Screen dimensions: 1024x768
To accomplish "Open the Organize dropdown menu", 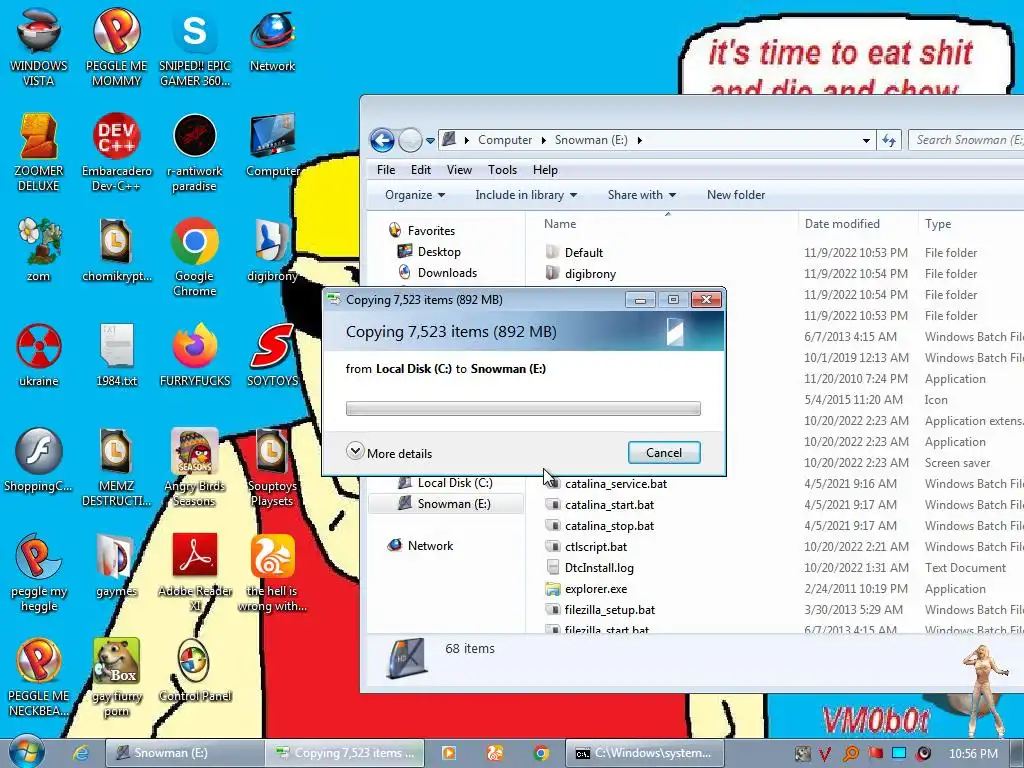I will (x=415, y=195).
